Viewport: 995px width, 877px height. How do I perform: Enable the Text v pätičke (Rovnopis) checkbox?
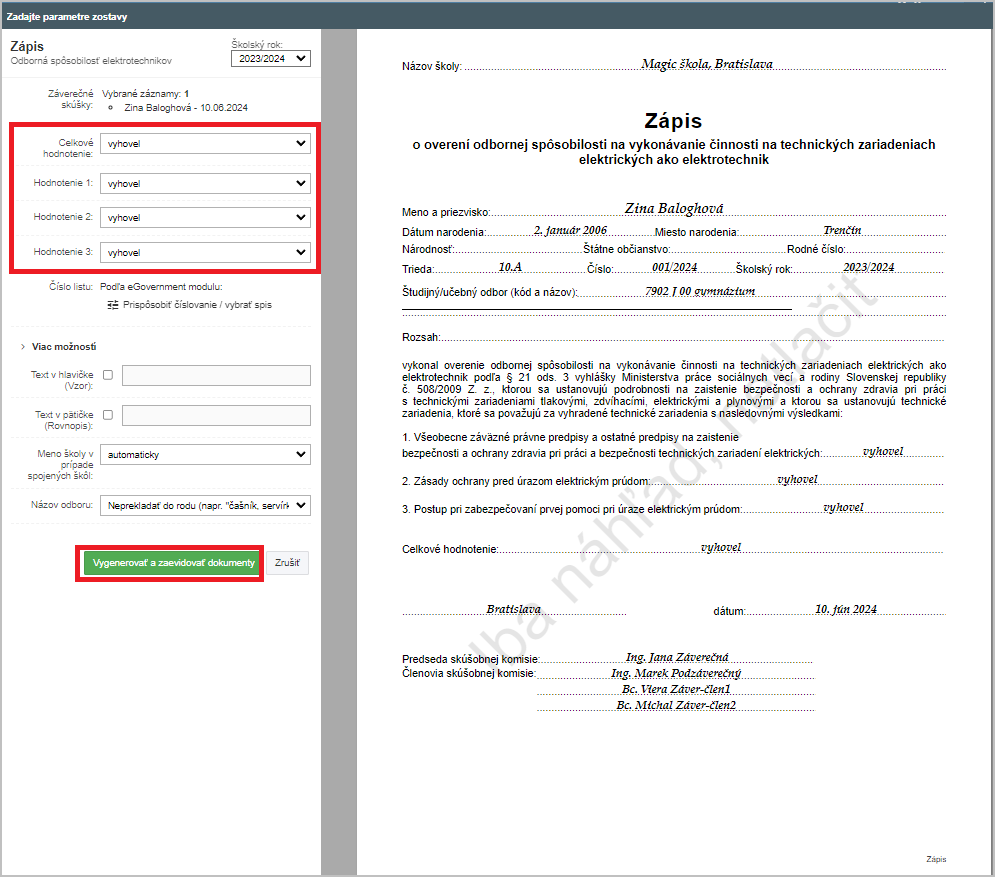108,415
